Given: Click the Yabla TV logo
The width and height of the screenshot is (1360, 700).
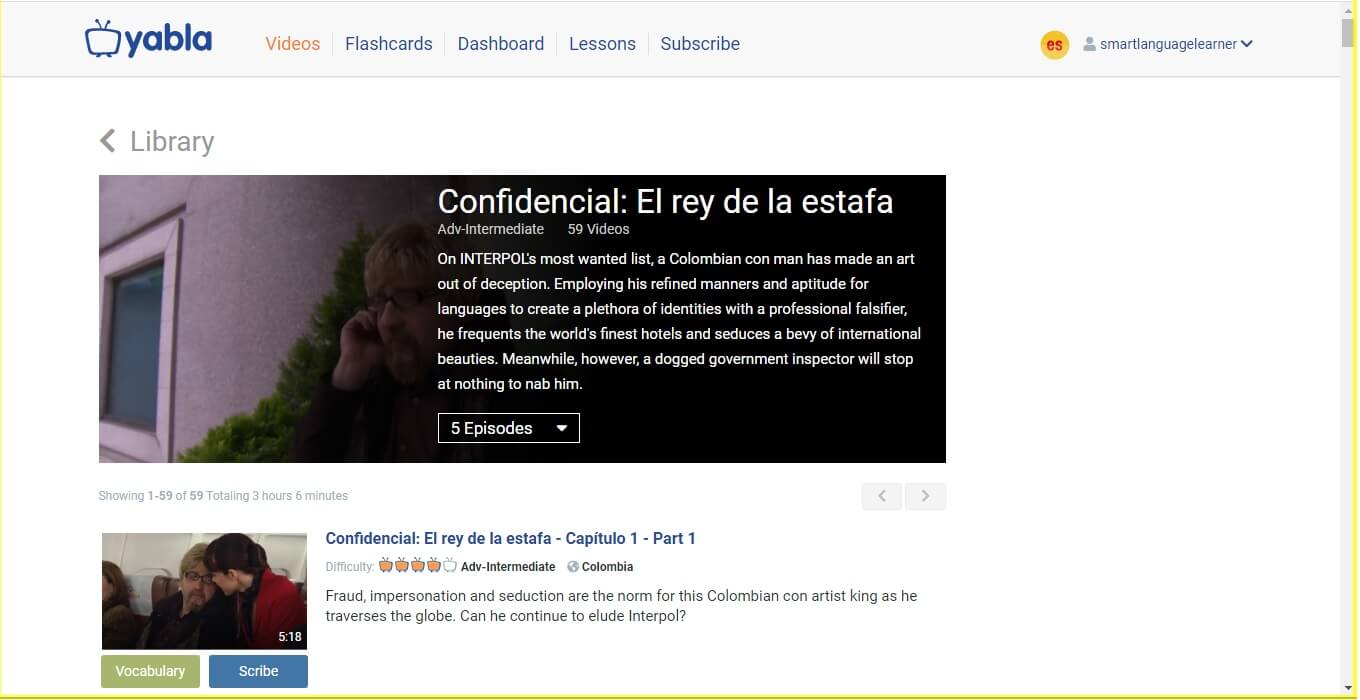Looking at the screenshot, I should pos(148,40).
